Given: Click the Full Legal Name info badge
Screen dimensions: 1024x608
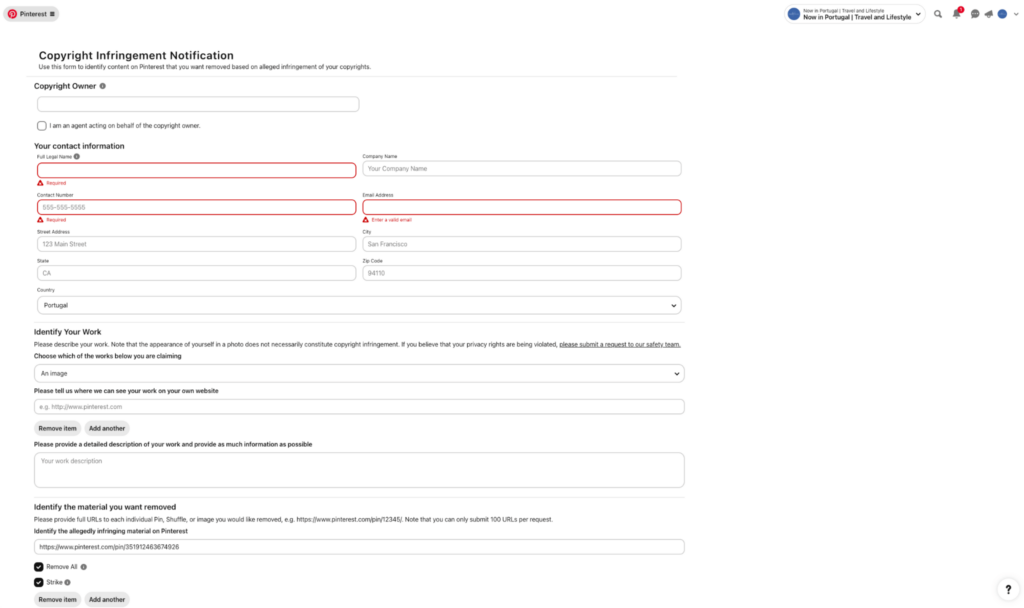Looking at the screenshot, I should point(76,156).
